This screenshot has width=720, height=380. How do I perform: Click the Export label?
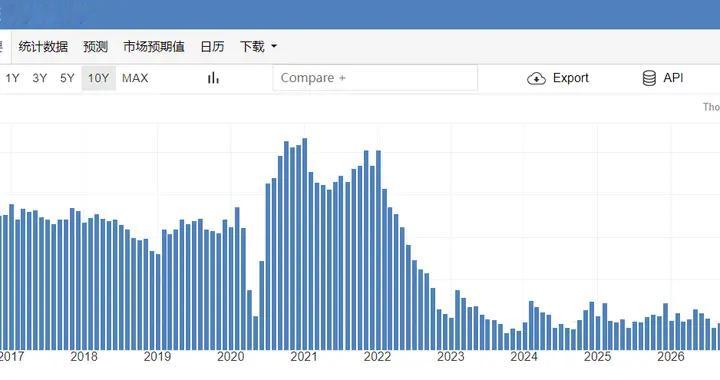tap(571, 78)
